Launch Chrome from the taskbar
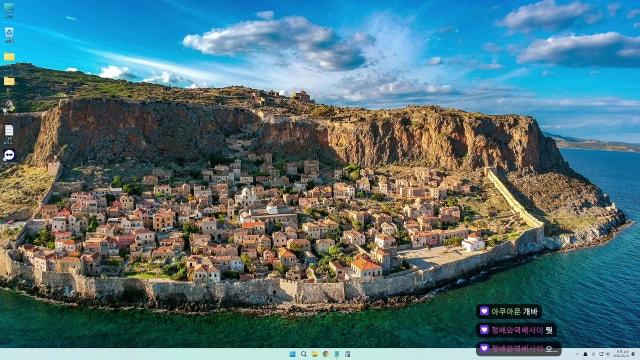The image size is (640, 360). (326, 354)
